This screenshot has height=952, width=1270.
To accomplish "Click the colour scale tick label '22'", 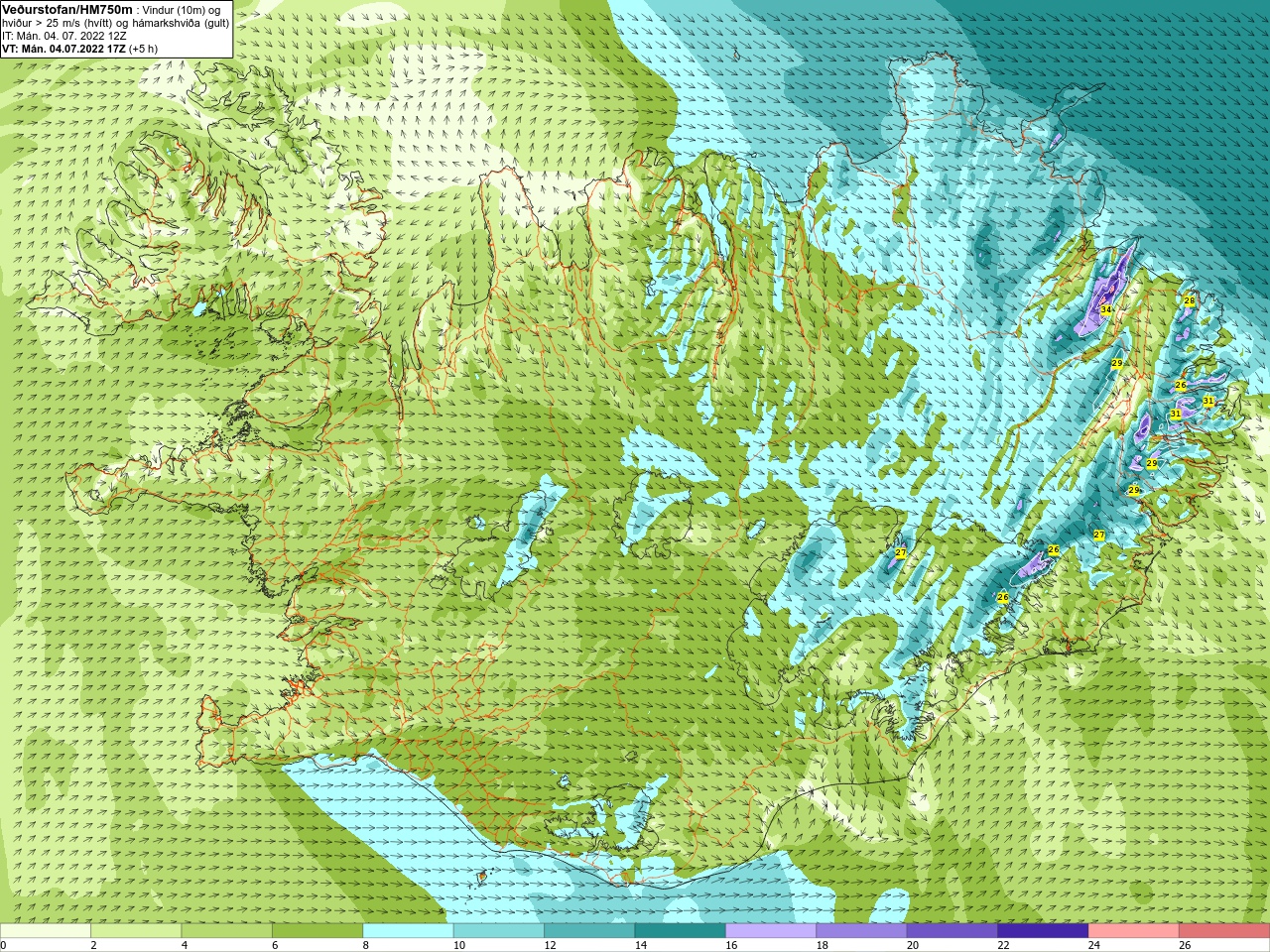I will [1004, 945].
